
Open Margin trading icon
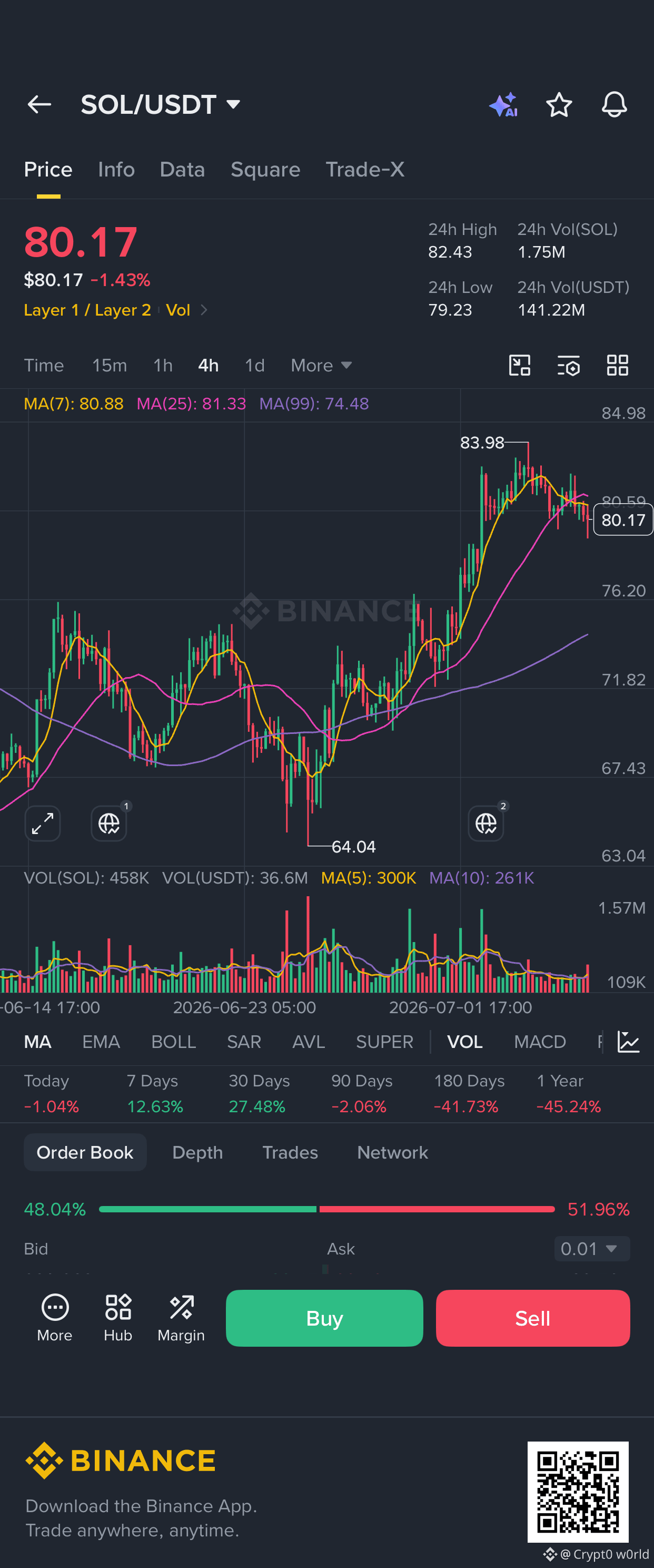(x=181, y=1318)
